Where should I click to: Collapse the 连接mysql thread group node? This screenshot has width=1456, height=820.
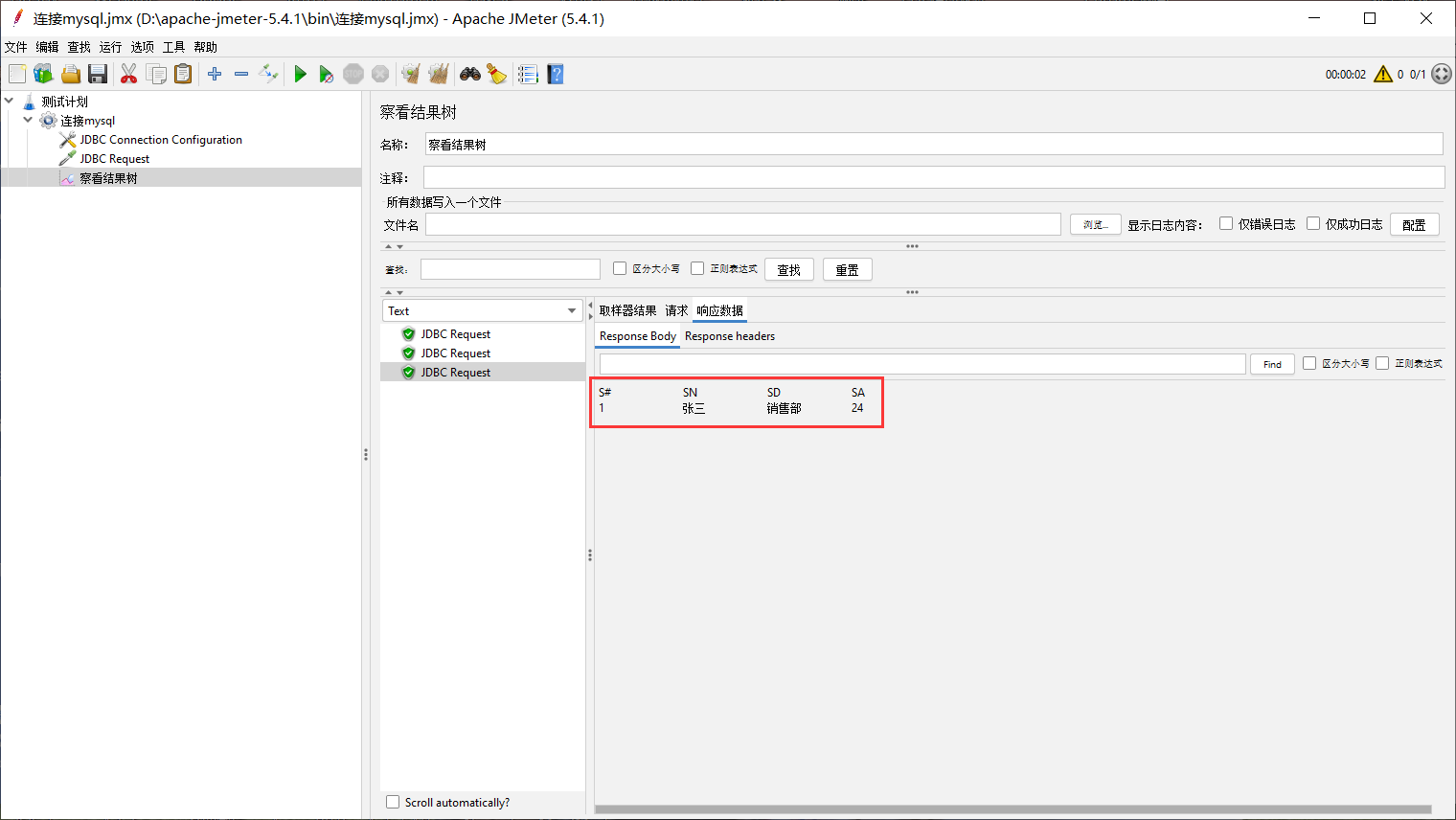[28, 121]
